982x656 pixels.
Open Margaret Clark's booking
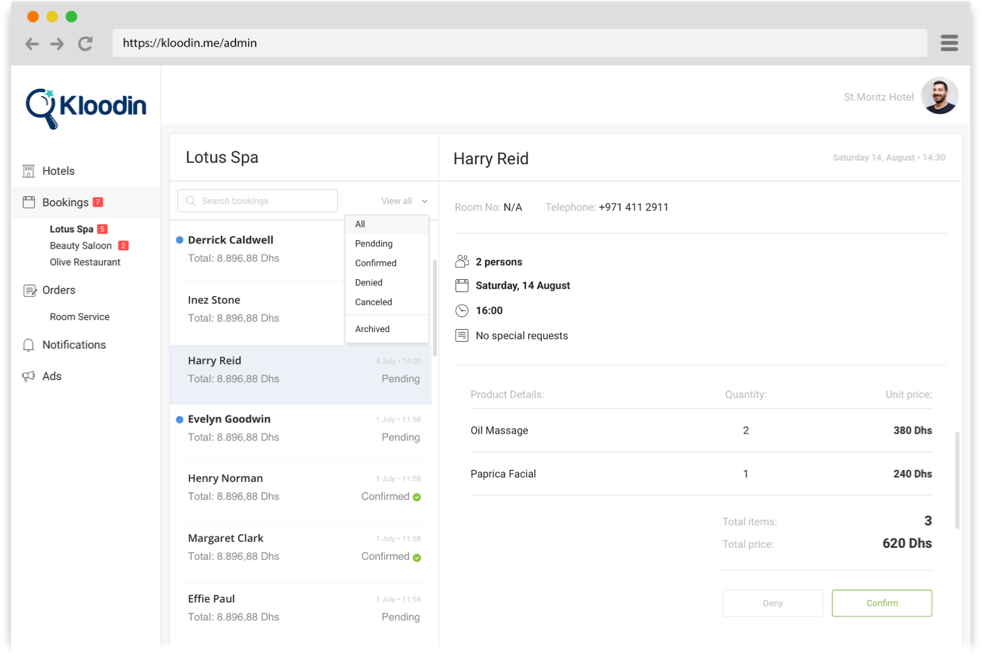click(x=301, y=552)
